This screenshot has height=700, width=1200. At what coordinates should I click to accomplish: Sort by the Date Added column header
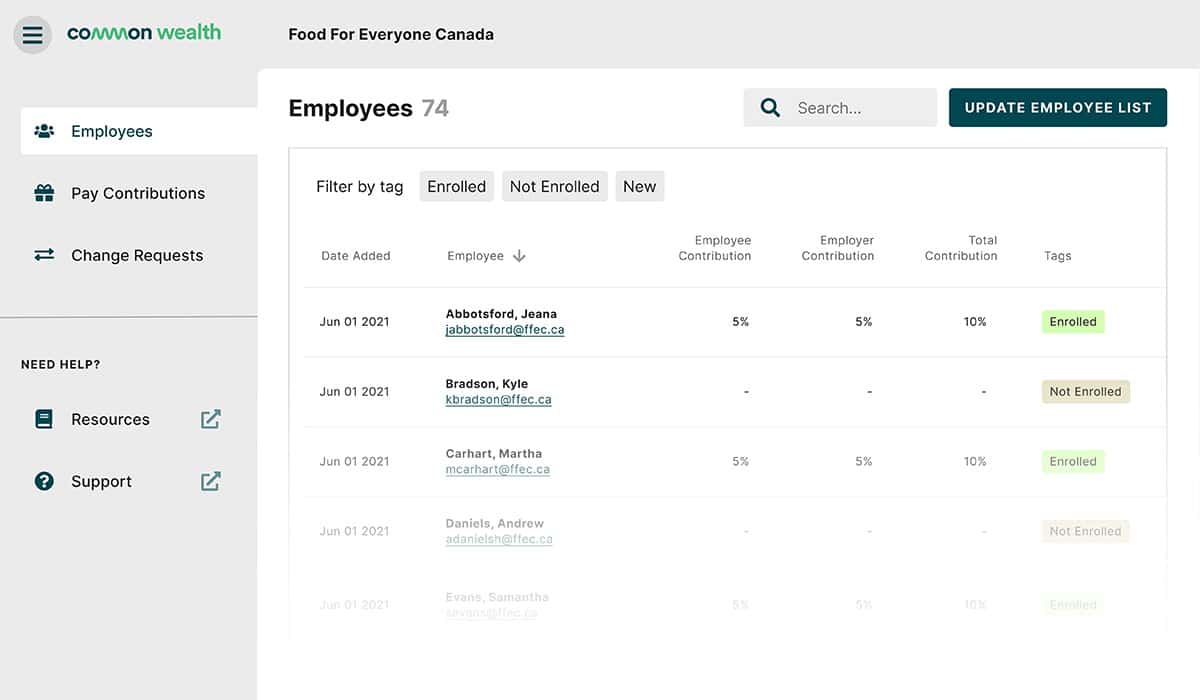[x=356, y=256]
